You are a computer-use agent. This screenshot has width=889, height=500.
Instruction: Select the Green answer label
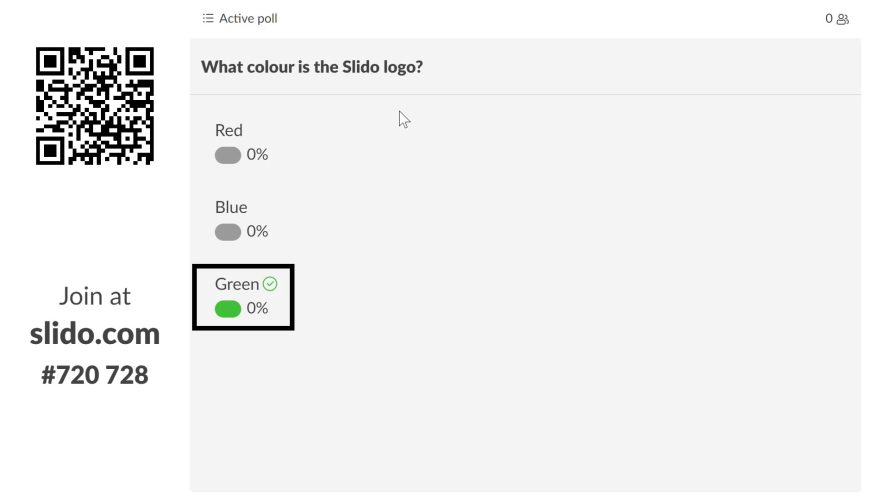(237, 284)
